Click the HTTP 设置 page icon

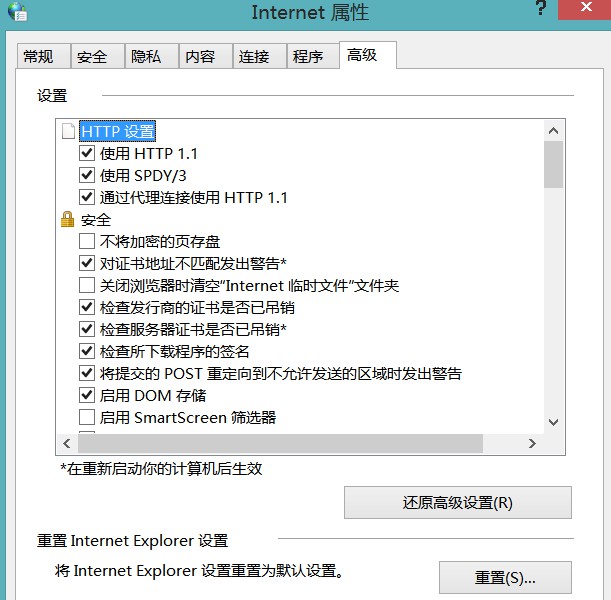click(68, 131)
